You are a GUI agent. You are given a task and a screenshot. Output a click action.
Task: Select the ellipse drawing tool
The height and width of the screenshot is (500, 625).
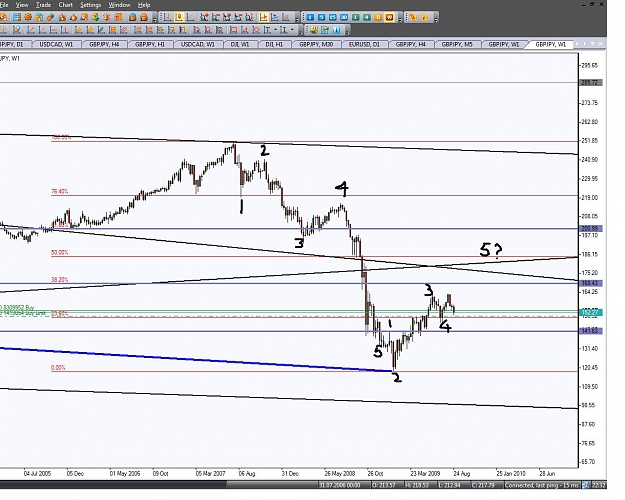(256, 30)
